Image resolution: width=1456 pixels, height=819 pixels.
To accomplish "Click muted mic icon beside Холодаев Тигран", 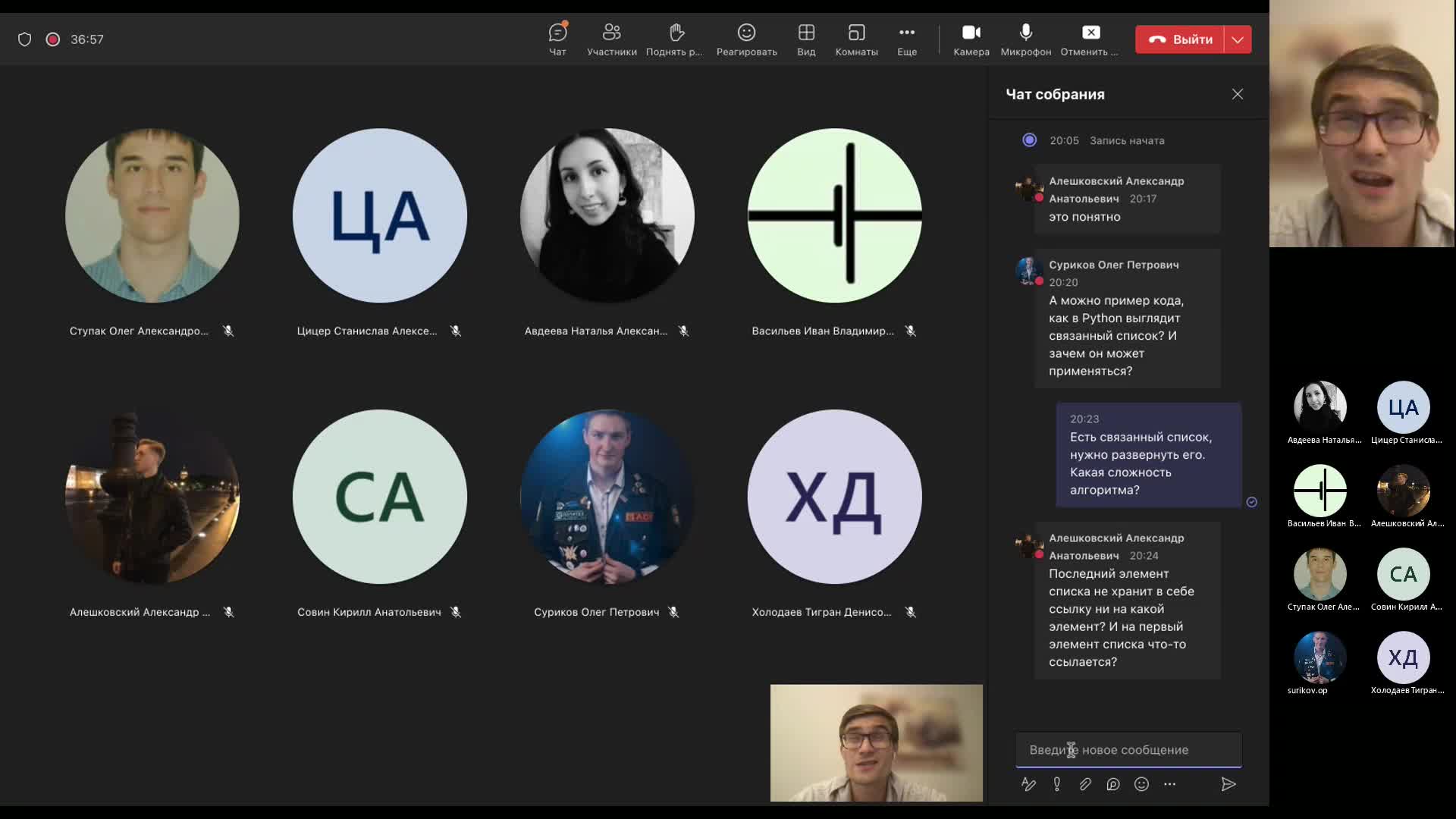I will pos(911,612).
